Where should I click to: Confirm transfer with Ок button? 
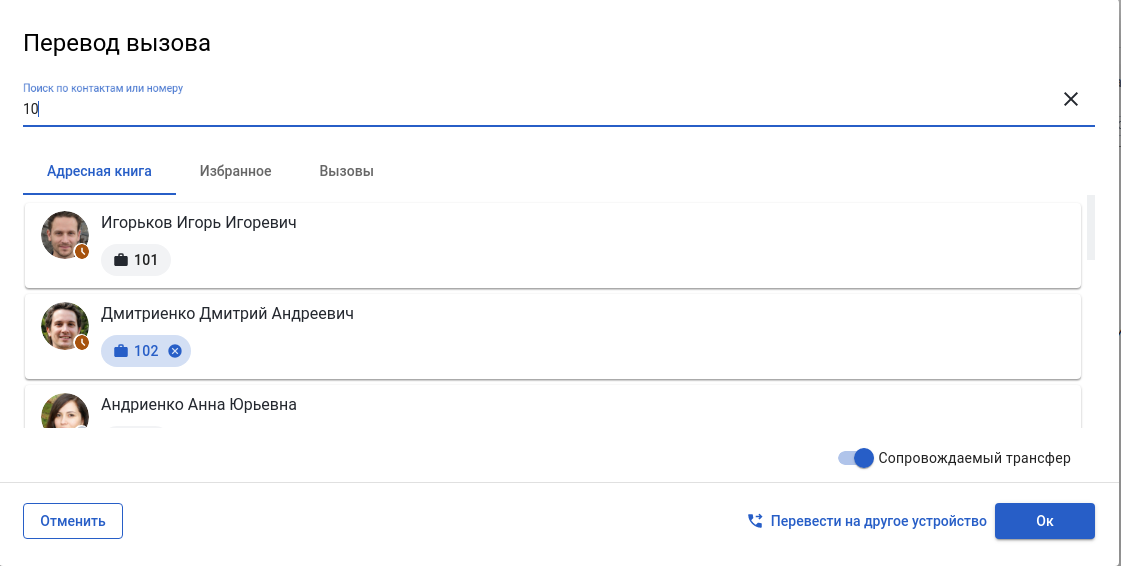[x=1044, y=521]
